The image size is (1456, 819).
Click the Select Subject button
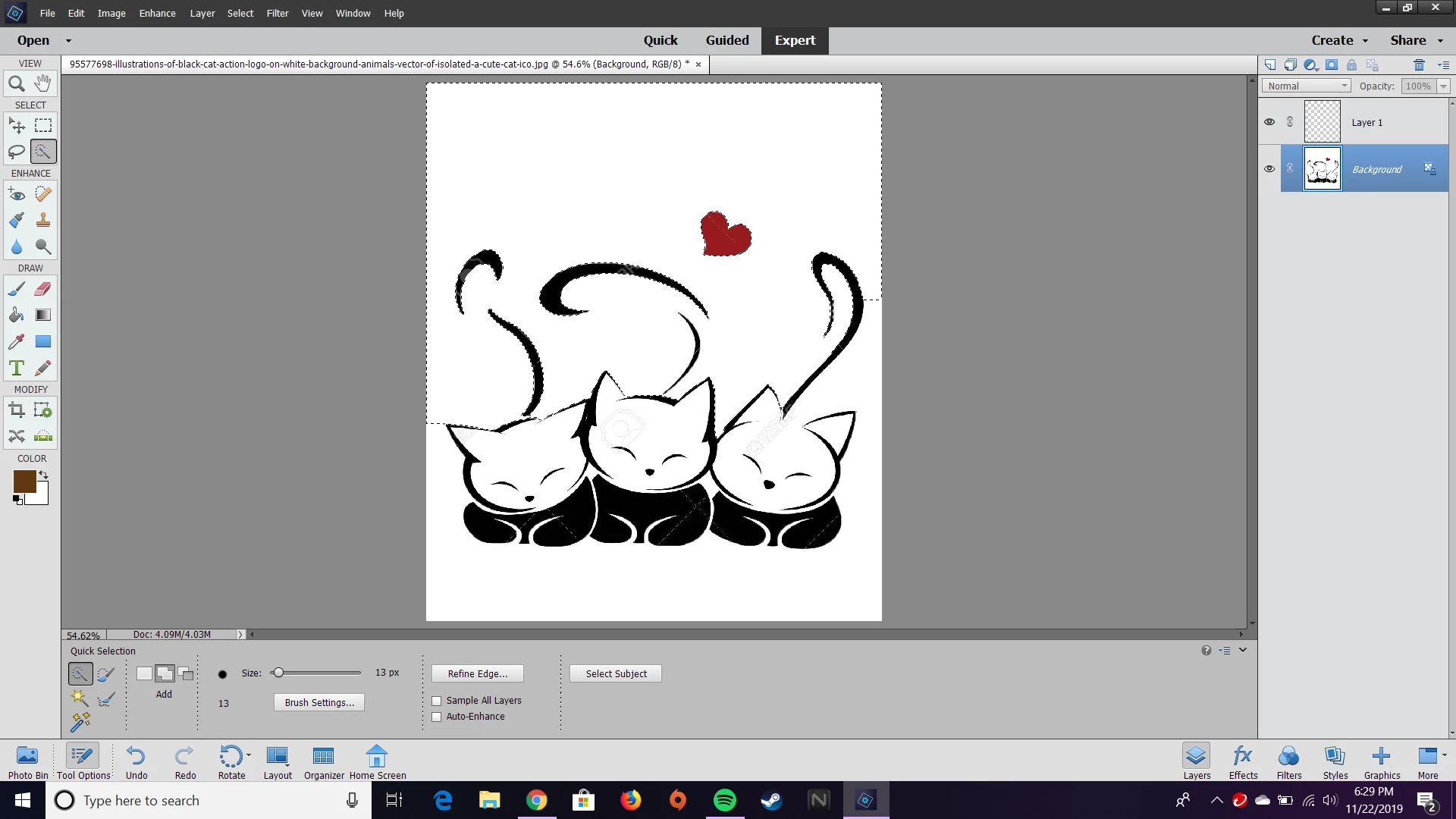[616, 673]
